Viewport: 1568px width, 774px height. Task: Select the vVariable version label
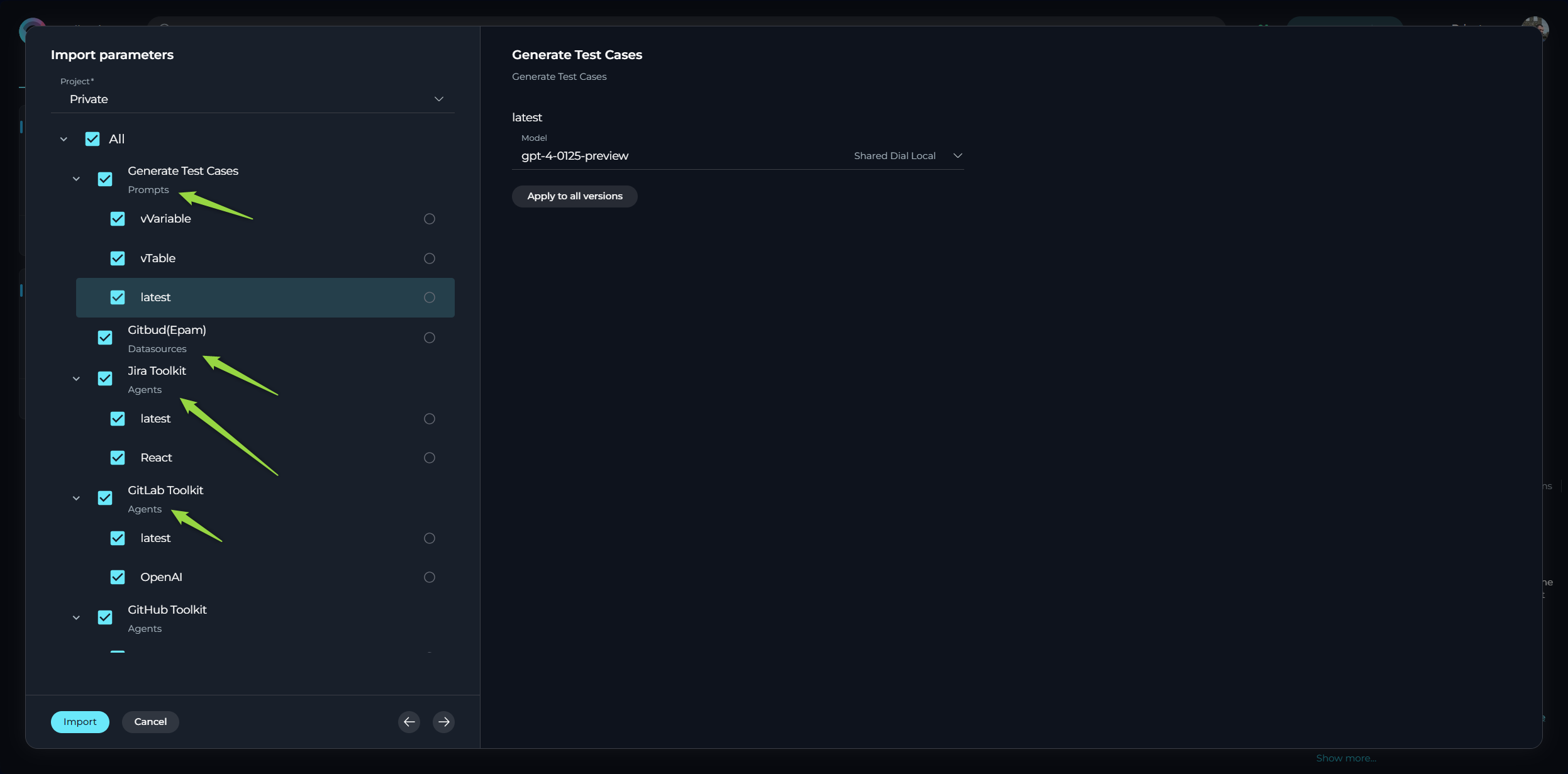[x=165, y=219]
